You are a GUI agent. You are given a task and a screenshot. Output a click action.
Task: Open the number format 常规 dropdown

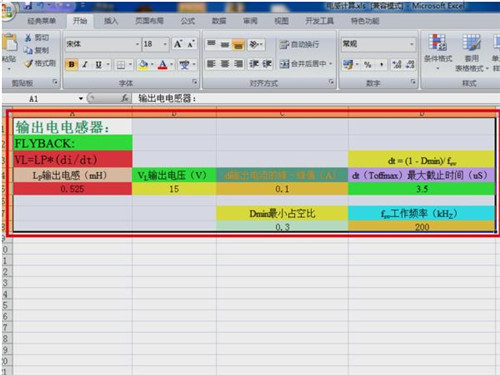tap(412, 44)
